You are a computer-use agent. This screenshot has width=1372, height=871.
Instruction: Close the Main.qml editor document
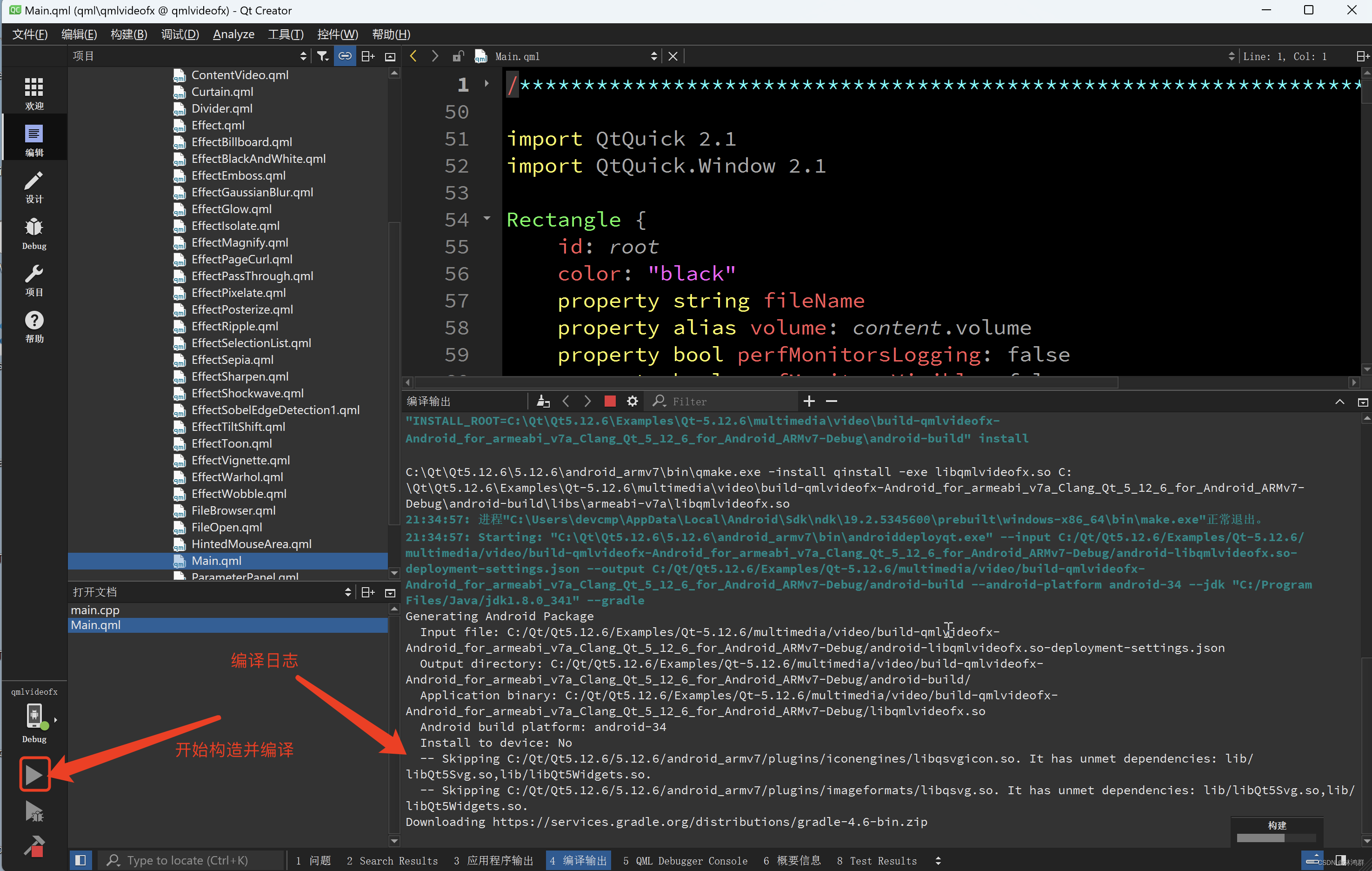point(673,56)
